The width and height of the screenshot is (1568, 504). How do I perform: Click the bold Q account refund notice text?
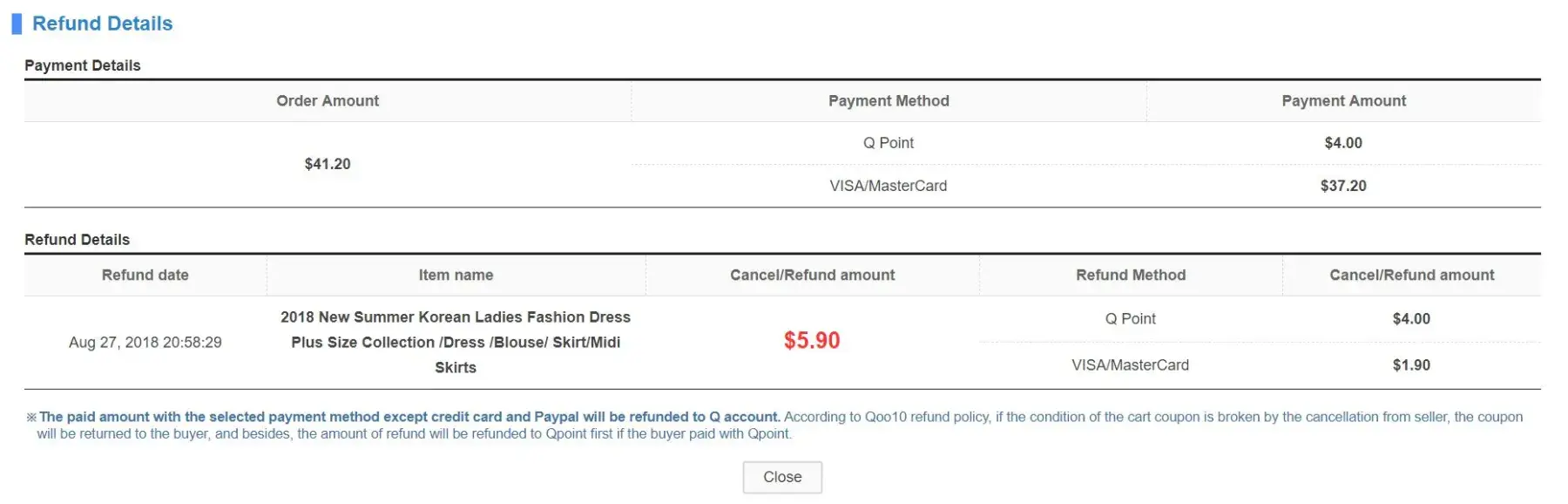pos(409,417)
